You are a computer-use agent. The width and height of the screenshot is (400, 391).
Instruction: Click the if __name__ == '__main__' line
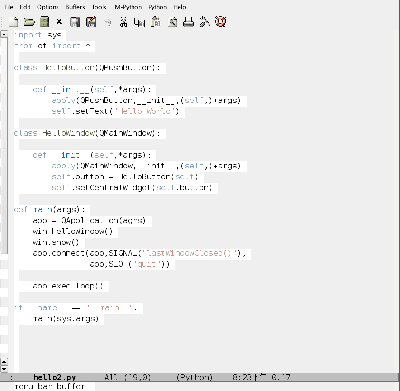(76, 308)
